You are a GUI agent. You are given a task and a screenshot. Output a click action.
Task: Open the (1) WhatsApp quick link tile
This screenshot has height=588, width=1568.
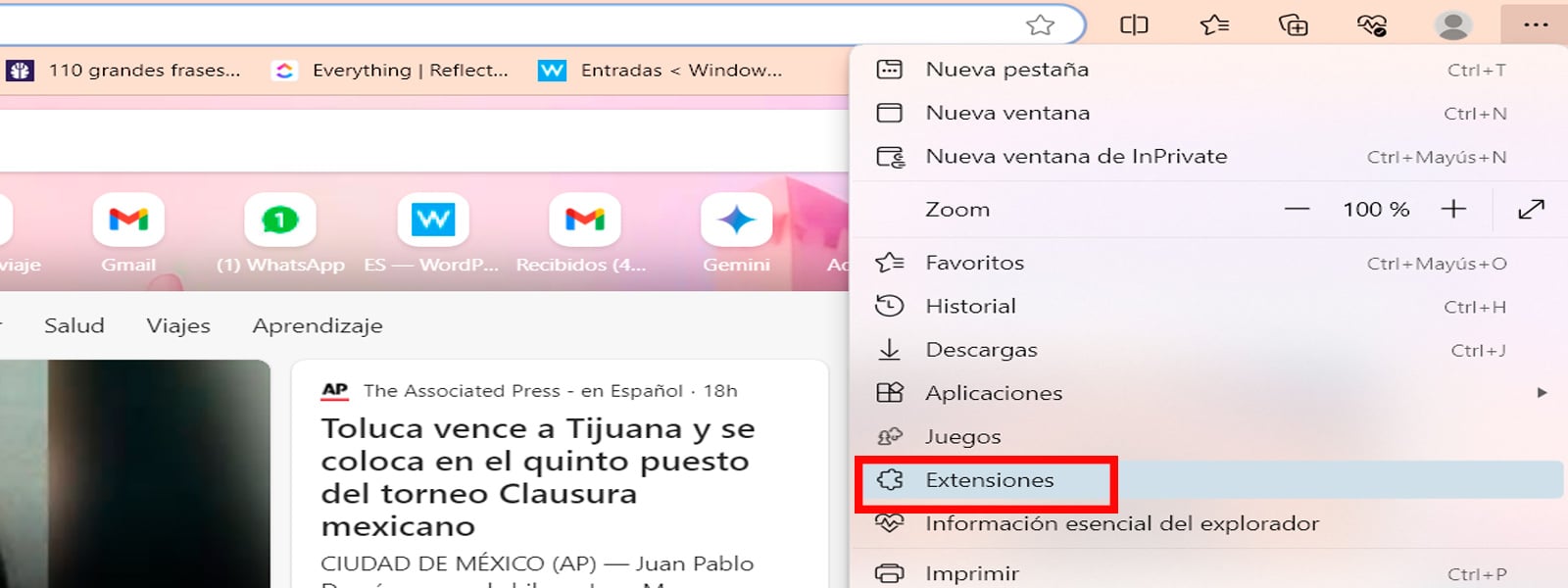click(x=280, y=233)
